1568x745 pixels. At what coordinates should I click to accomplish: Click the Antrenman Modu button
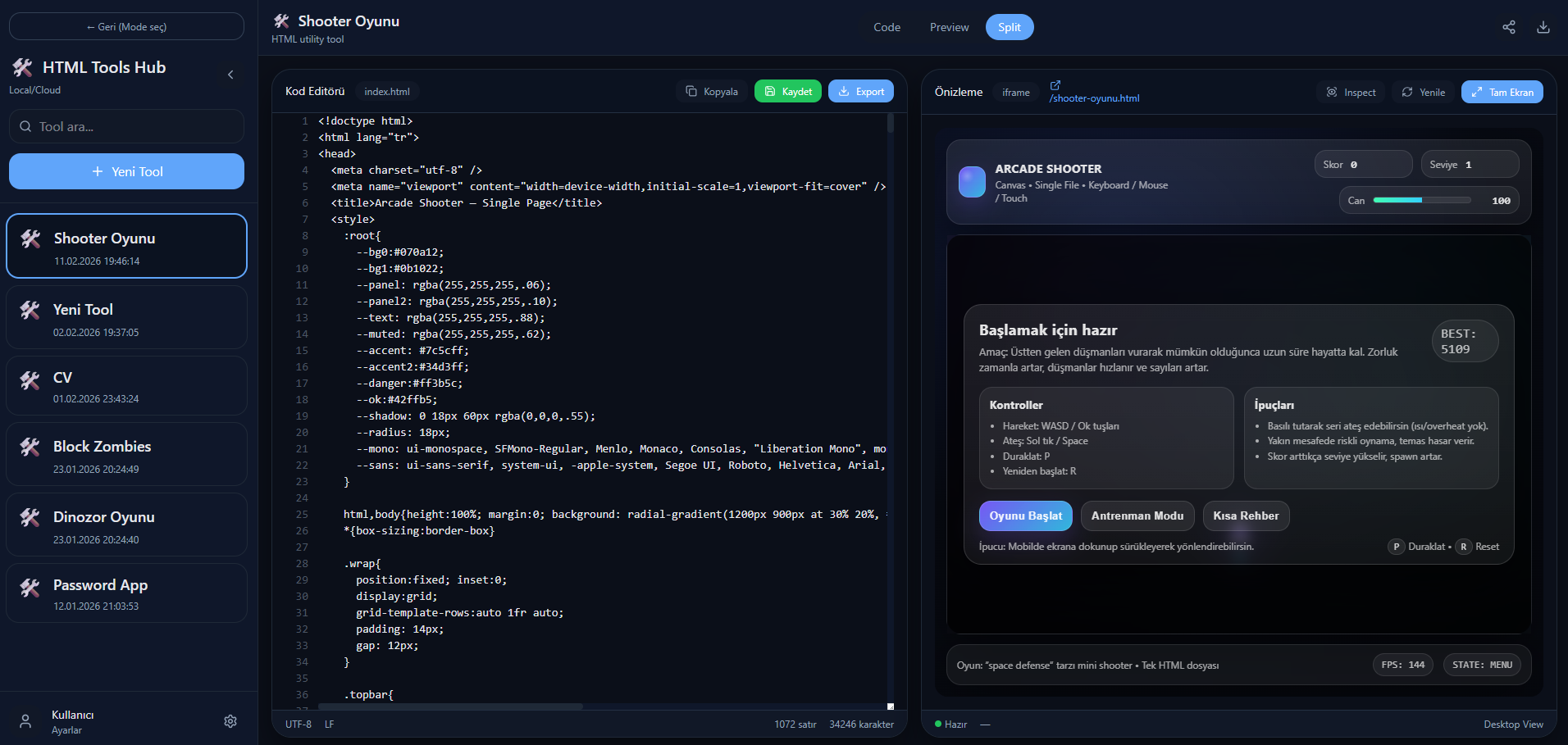click(x=1137, y=516)
